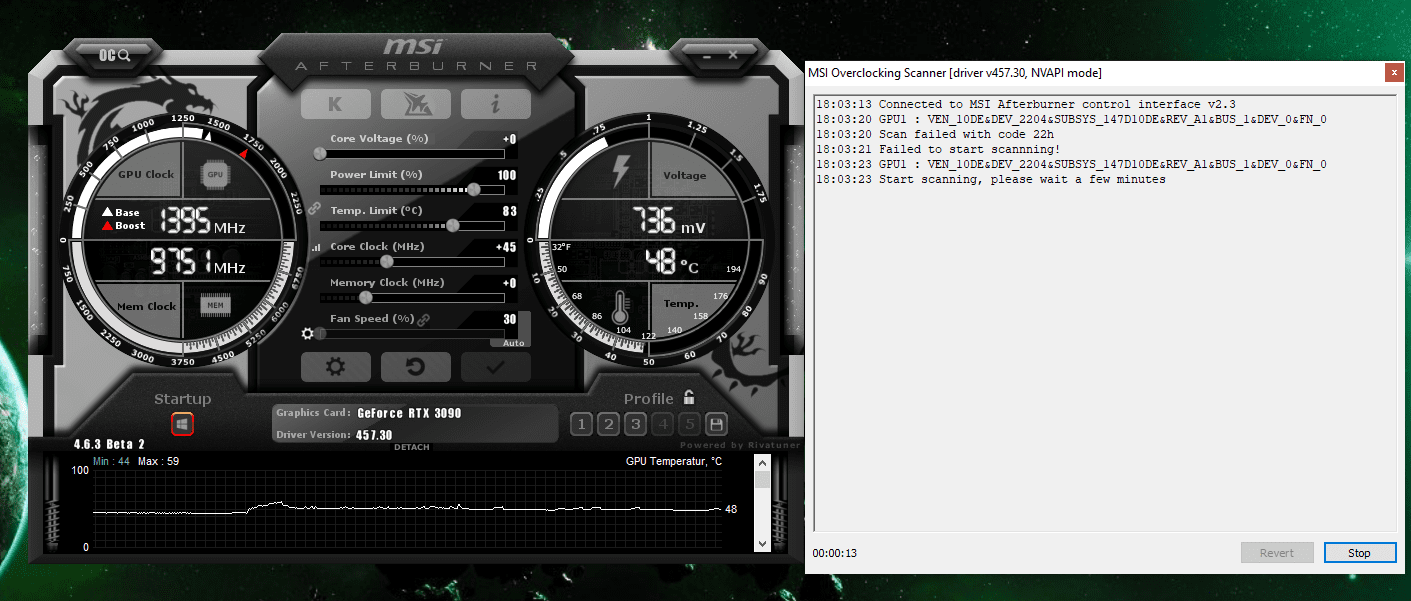Click driver version 457.30 value
Screen dimensions: 1411x601
374,435
